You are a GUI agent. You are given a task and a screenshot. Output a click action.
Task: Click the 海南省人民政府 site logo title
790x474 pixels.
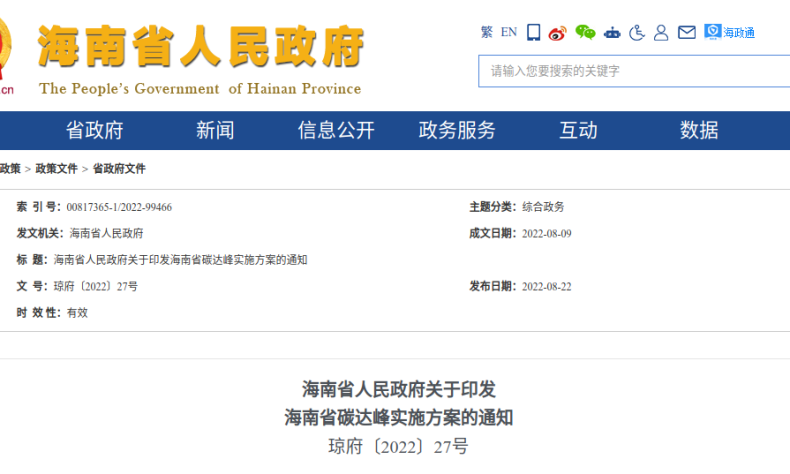[x=201, y=46]
